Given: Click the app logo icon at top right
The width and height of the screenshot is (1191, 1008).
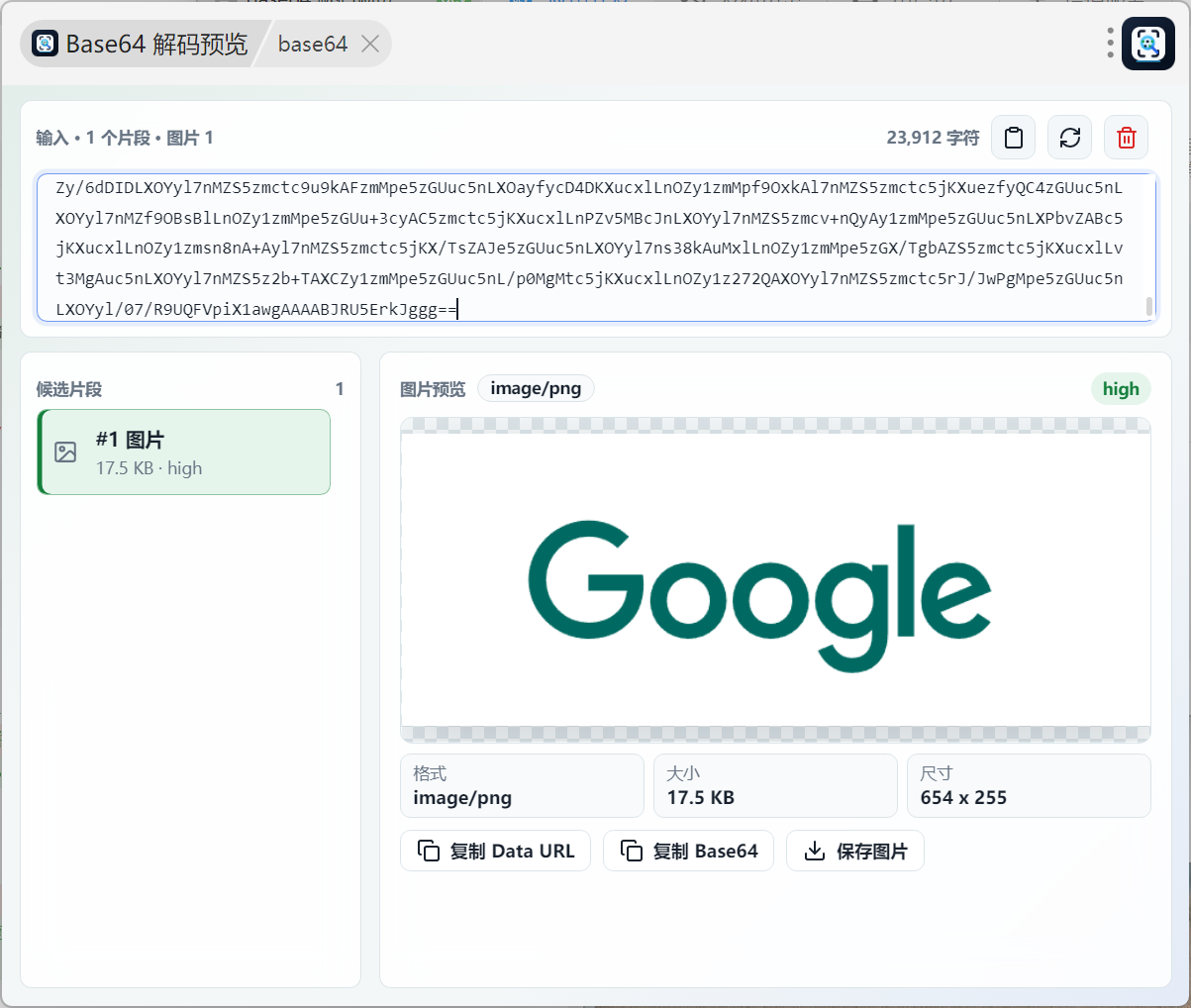Looking at the screenshot, I should click(1148, 44).
